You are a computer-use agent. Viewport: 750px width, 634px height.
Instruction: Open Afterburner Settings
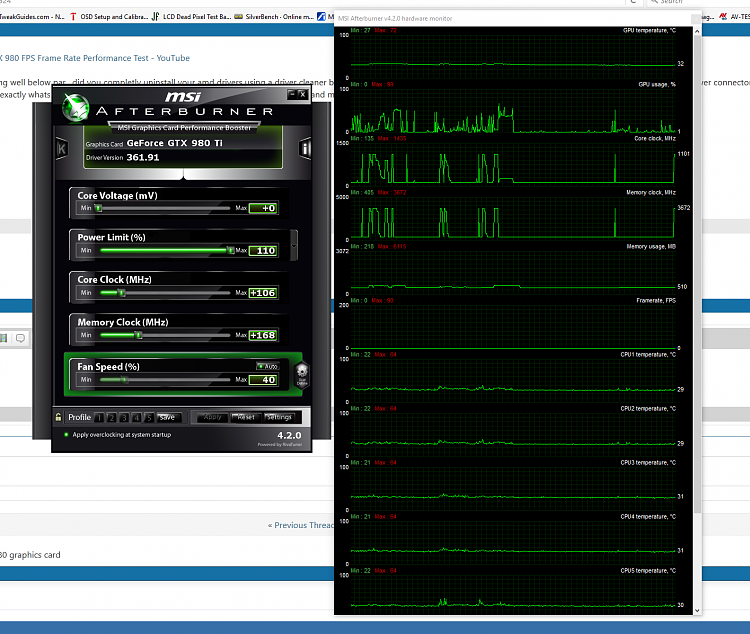[x=279, y=417]
